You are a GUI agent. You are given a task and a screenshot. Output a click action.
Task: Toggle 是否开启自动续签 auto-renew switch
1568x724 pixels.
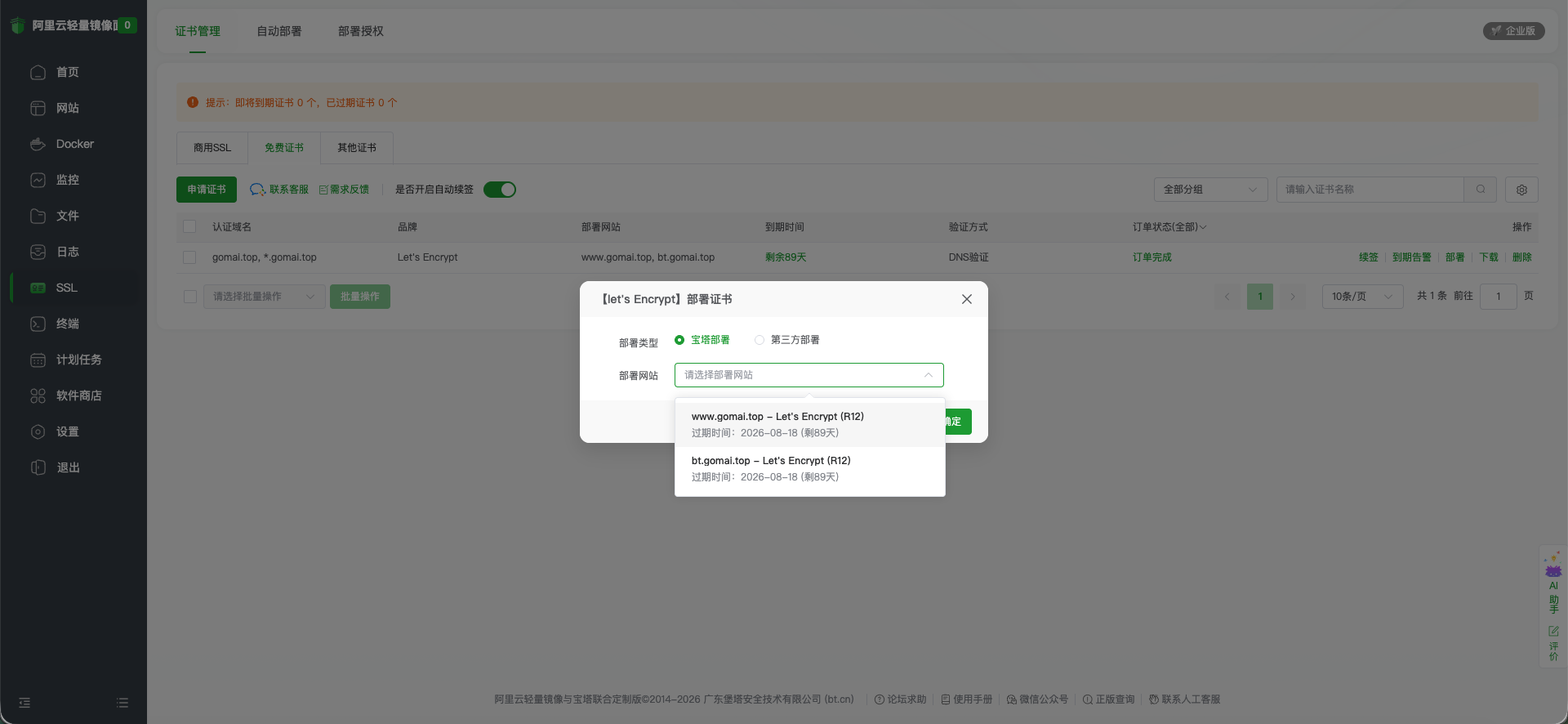click(500, 190)
